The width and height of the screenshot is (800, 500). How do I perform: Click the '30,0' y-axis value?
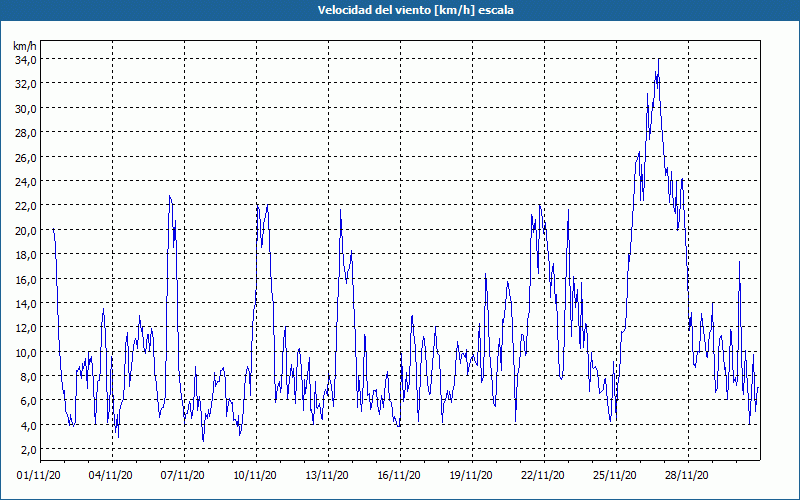click(26, 109)
